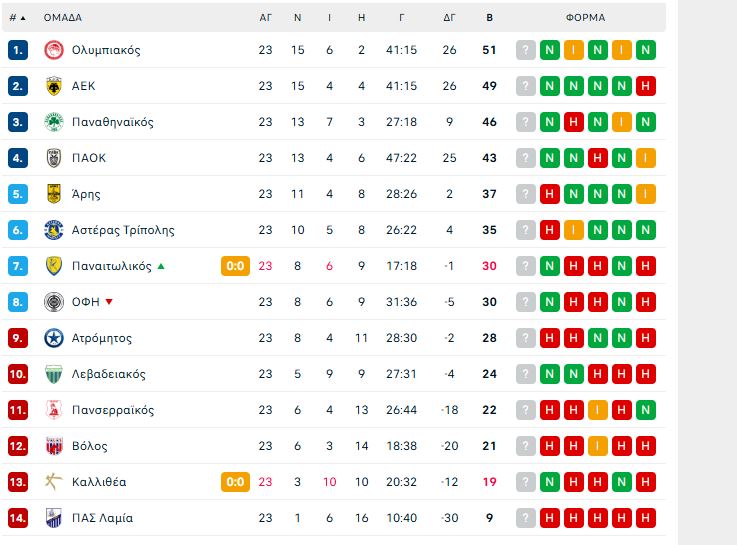
Task: Open the Καλλιθέα live 0:0 score badge
Action: point(235,482)
